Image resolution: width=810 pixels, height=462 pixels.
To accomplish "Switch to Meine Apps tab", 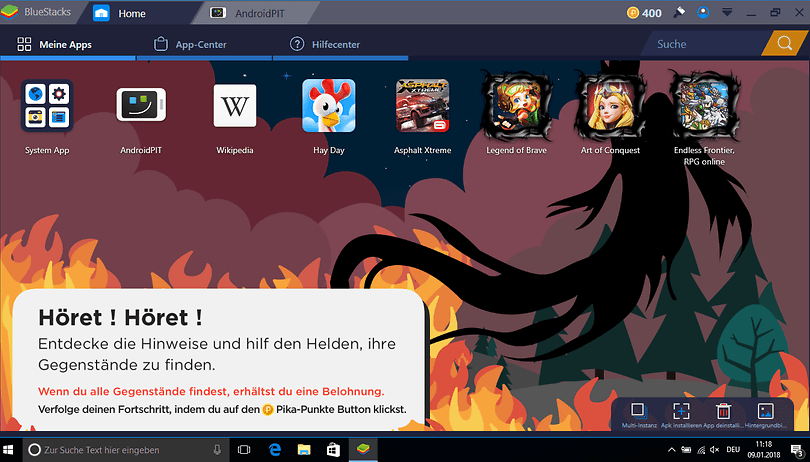I will click(68, 44).
